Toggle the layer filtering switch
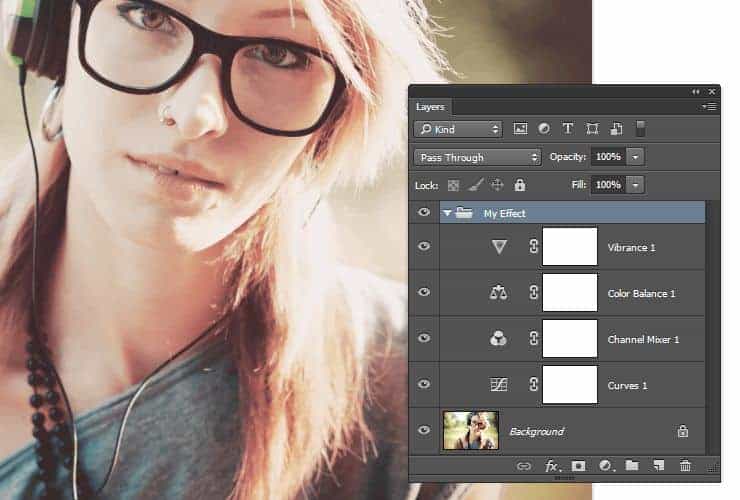740x500 pixels. (x=640, y=128)
